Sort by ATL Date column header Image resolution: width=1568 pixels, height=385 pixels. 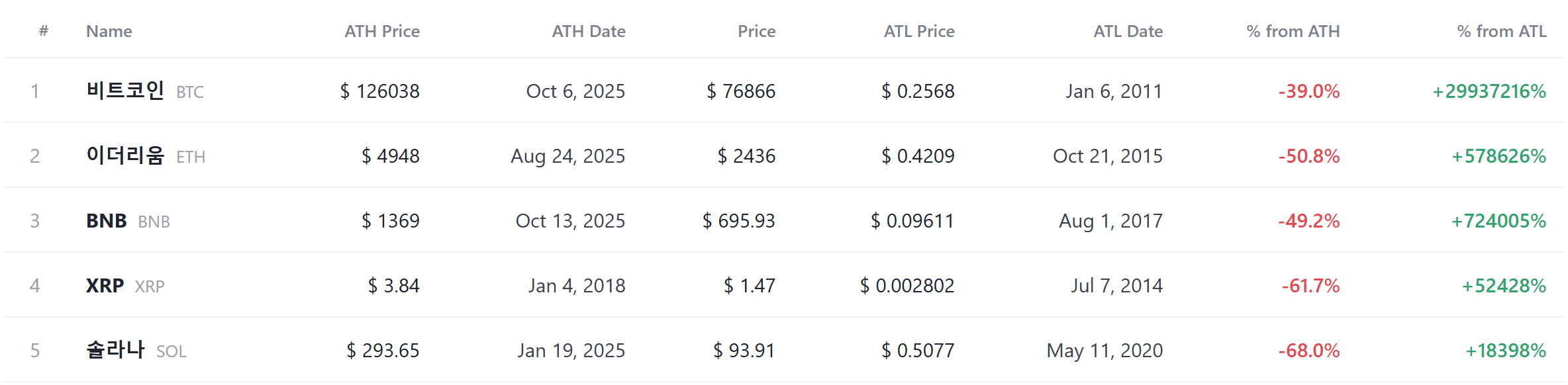click(x=1128, y=31)
